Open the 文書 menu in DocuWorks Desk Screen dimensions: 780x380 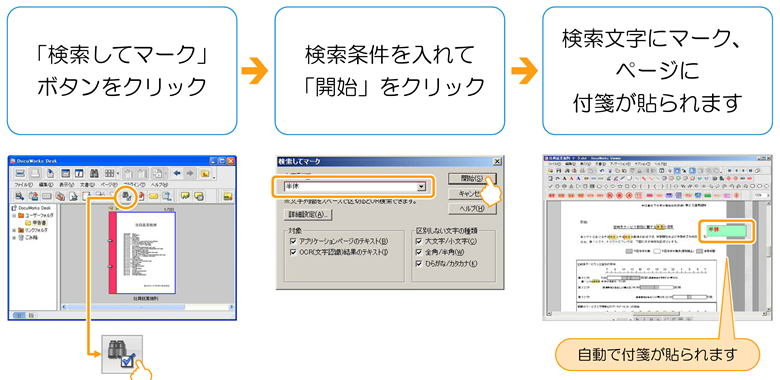[87, 185]
